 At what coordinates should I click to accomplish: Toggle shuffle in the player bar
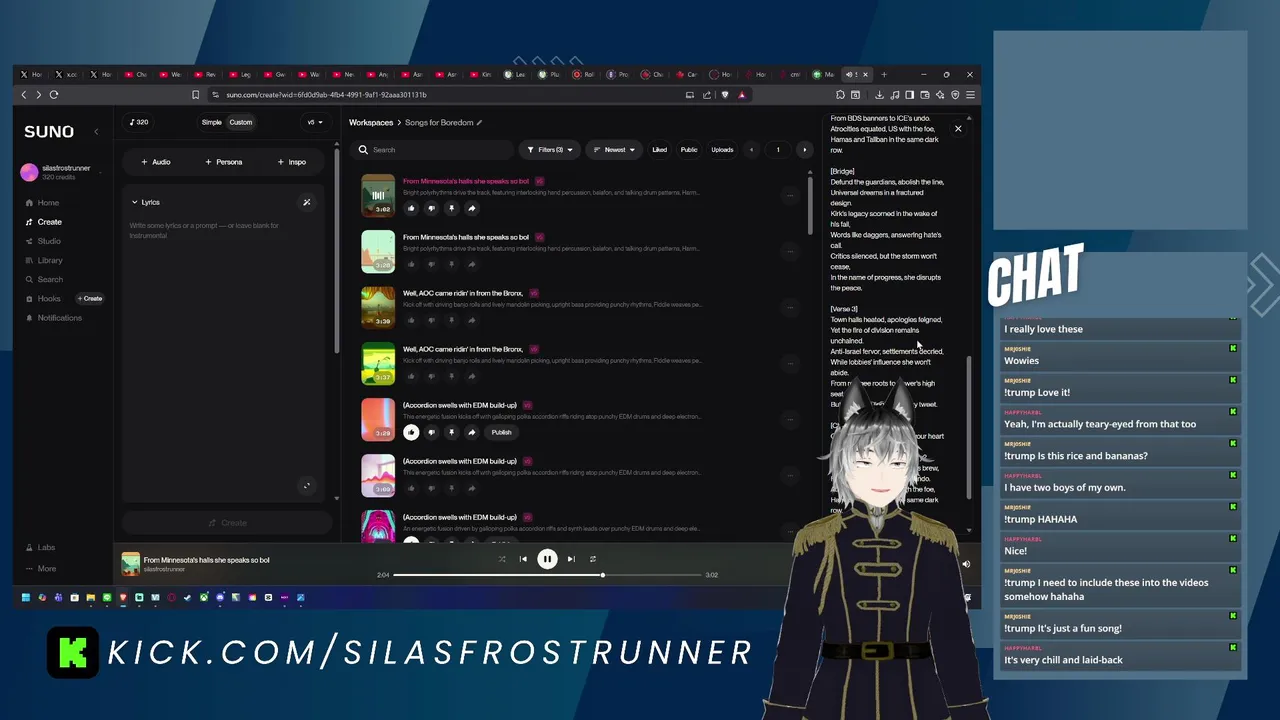coord(501,559)
